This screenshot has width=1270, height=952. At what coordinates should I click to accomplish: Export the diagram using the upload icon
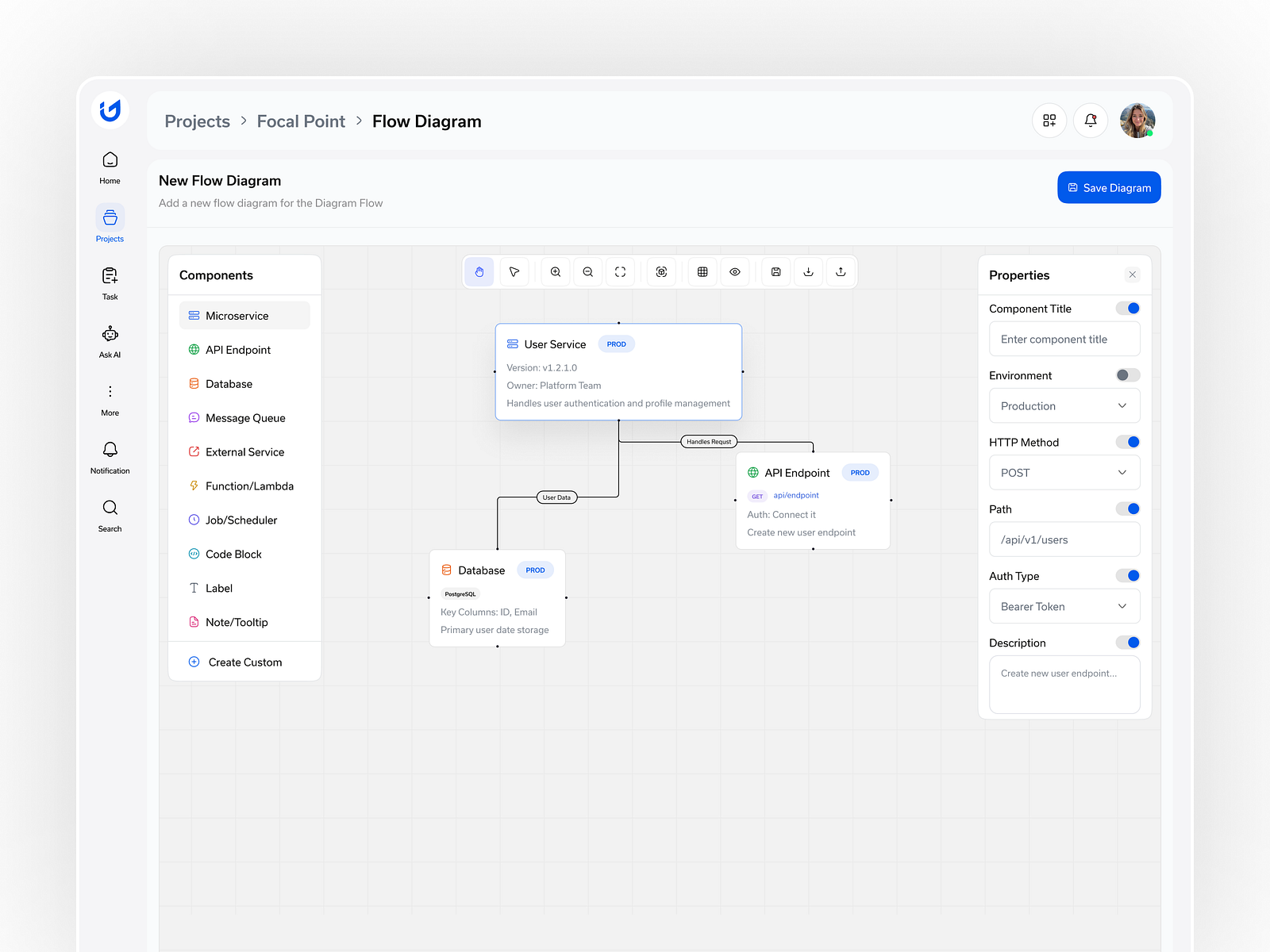(841, 271)
